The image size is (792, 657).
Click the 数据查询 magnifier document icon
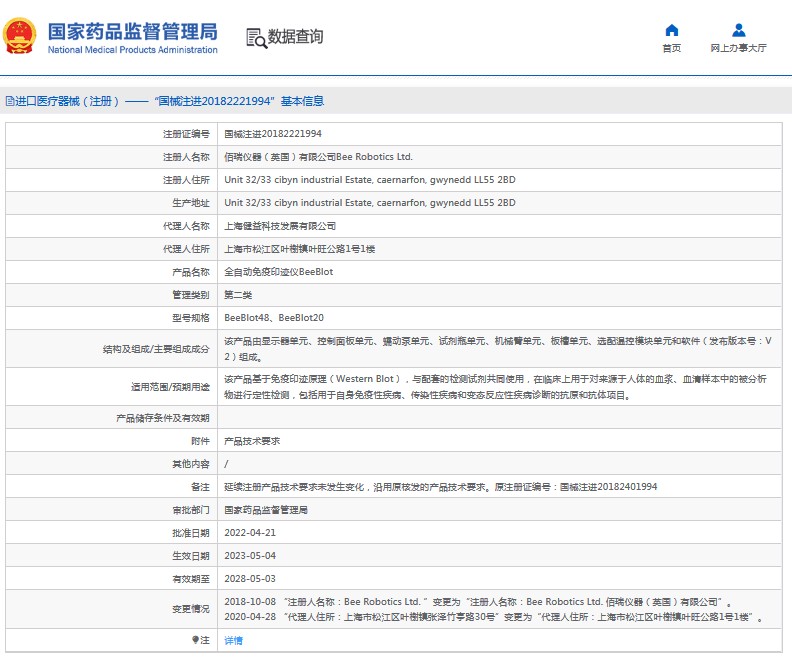[255, 37]
